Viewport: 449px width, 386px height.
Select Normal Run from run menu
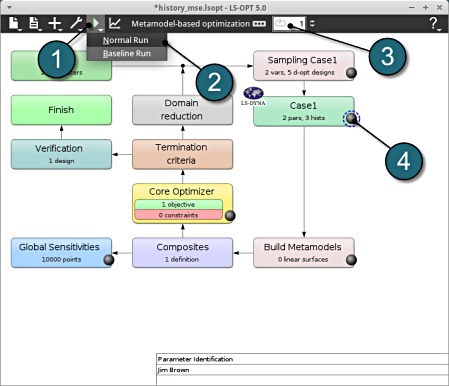(127, 40)
